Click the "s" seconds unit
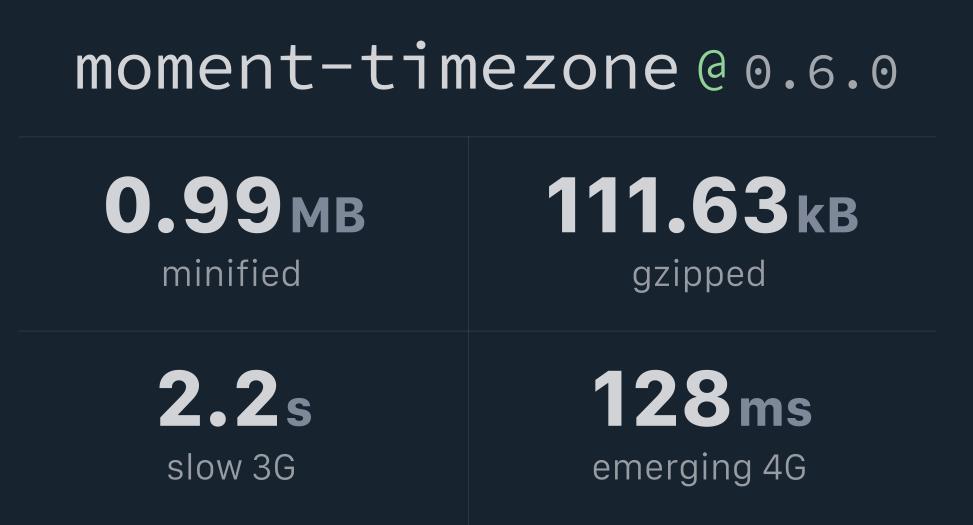The height and width of the screenshot is (525, 973). tap(299, 410)
